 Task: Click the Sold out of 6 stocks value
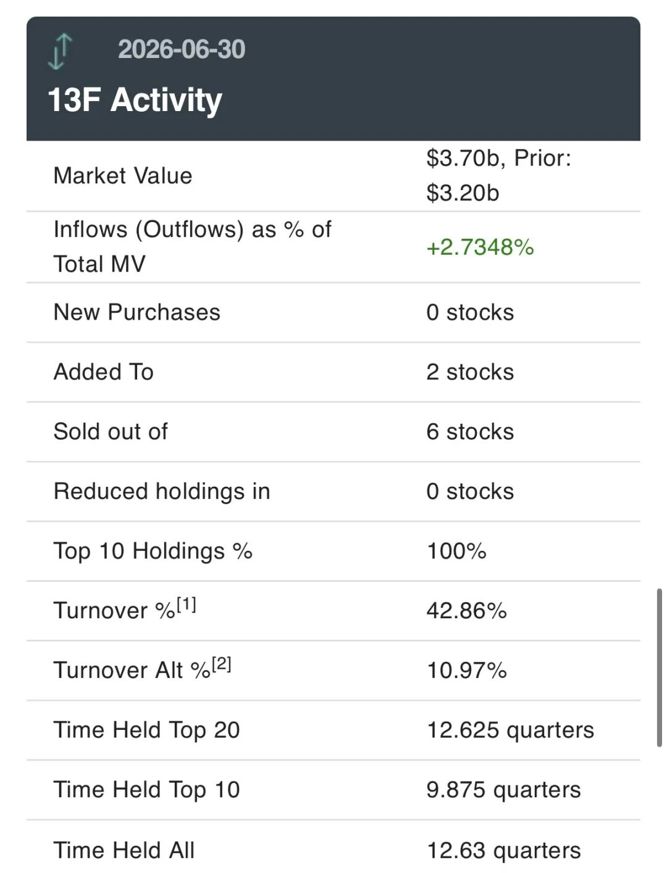click(470, 431)
